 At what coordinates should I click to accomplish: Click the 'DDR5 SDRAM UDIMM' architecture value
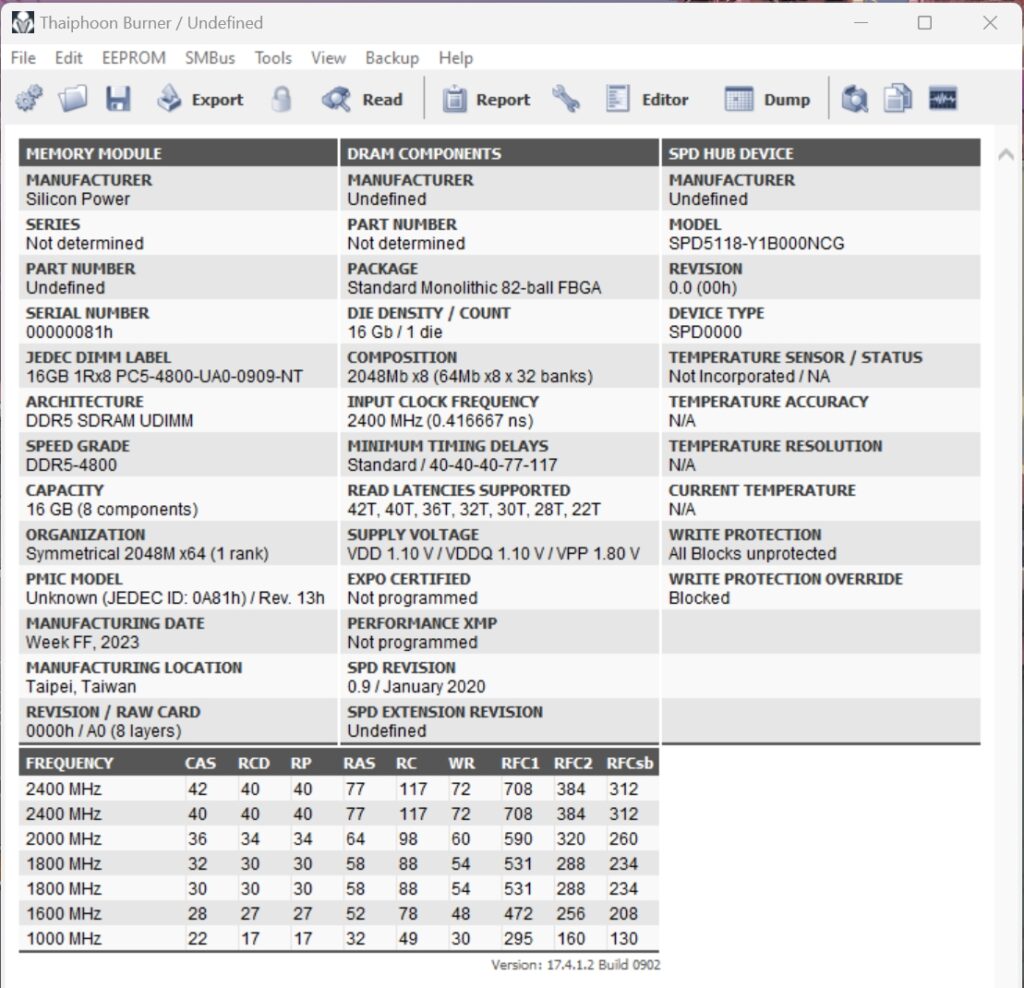(x=109, y=421)
